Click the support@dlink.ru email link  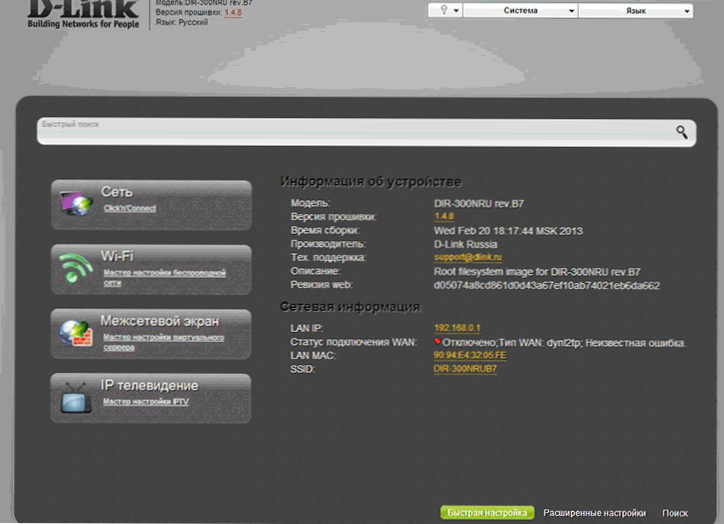468,257
